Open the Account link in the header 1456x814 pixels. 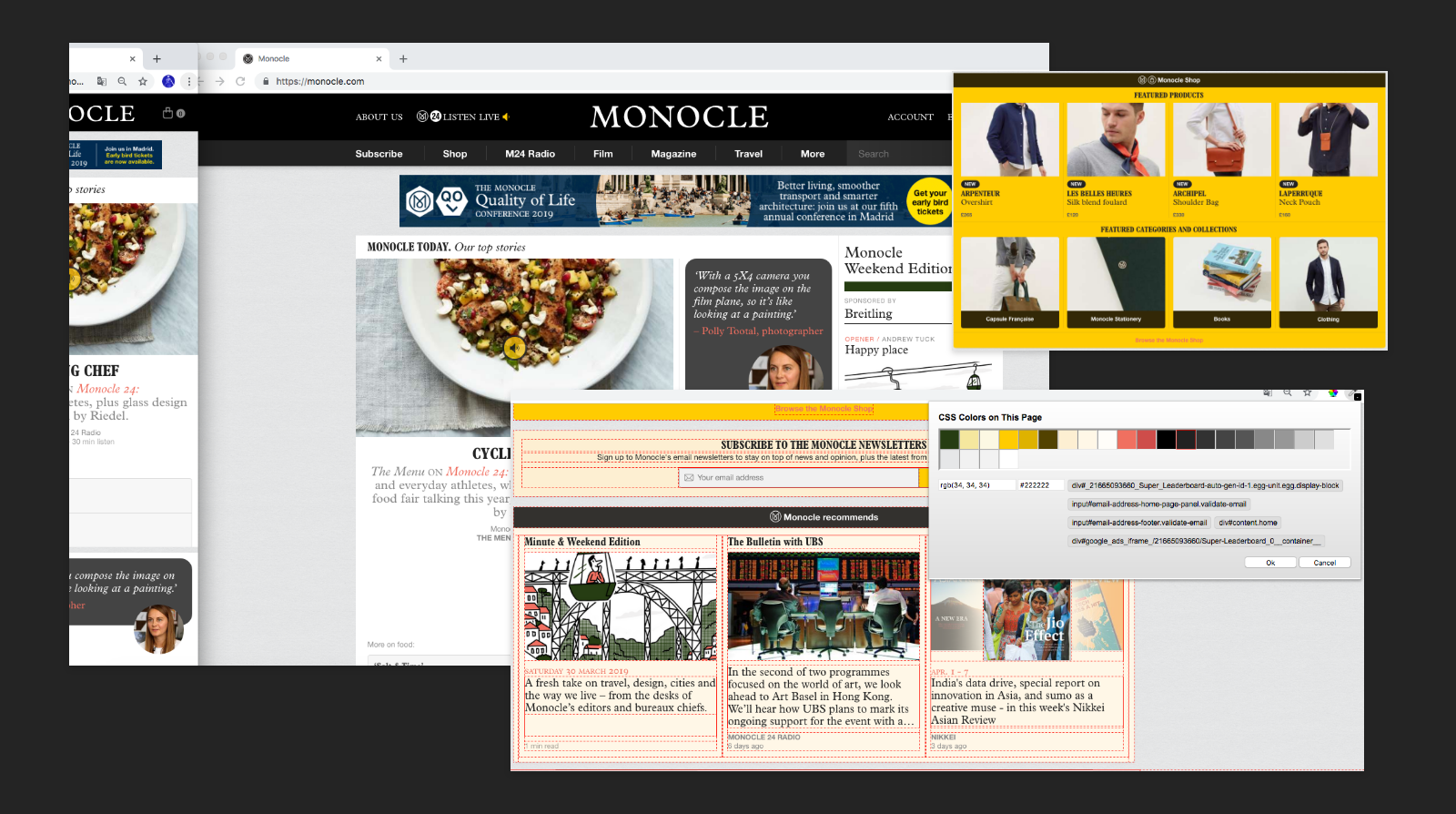click(910, 117)
